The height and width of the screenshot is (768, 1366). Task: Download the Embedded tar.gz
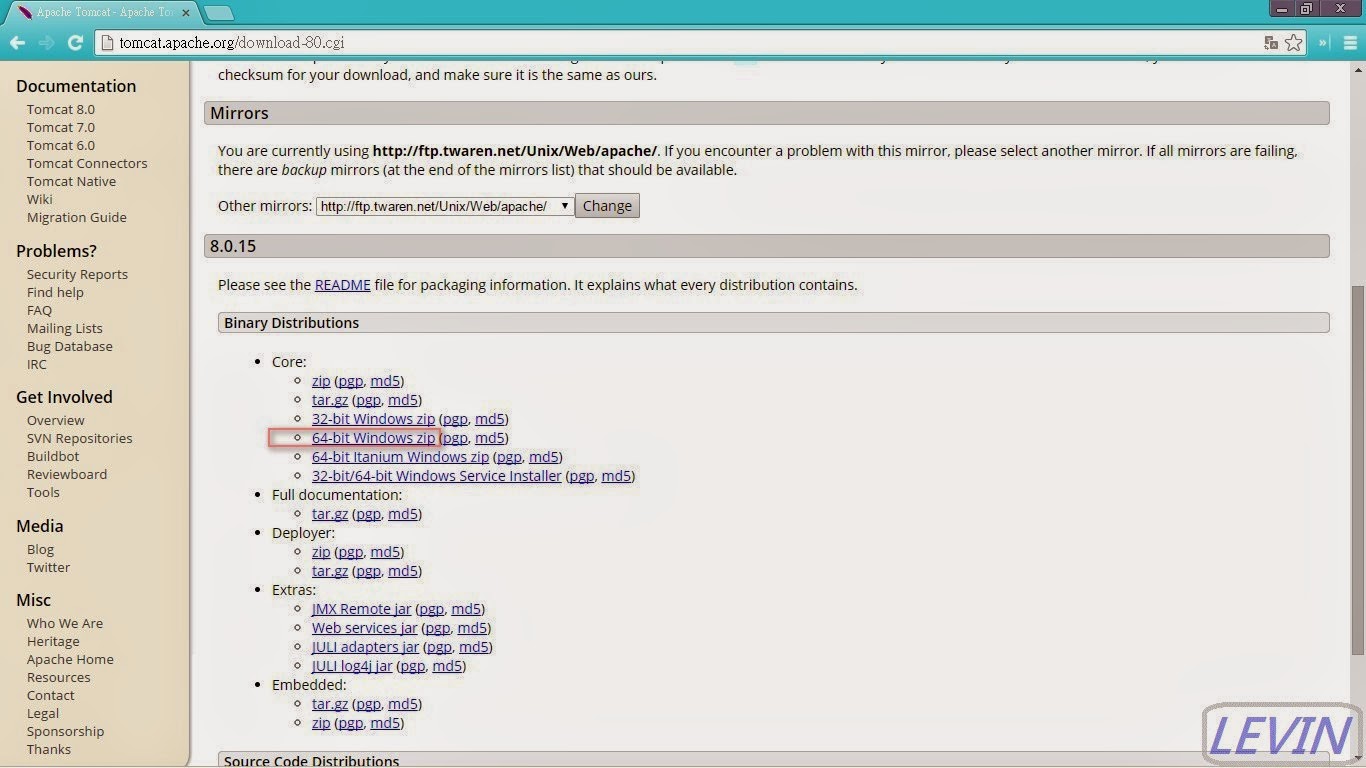(x=330, y=704)
